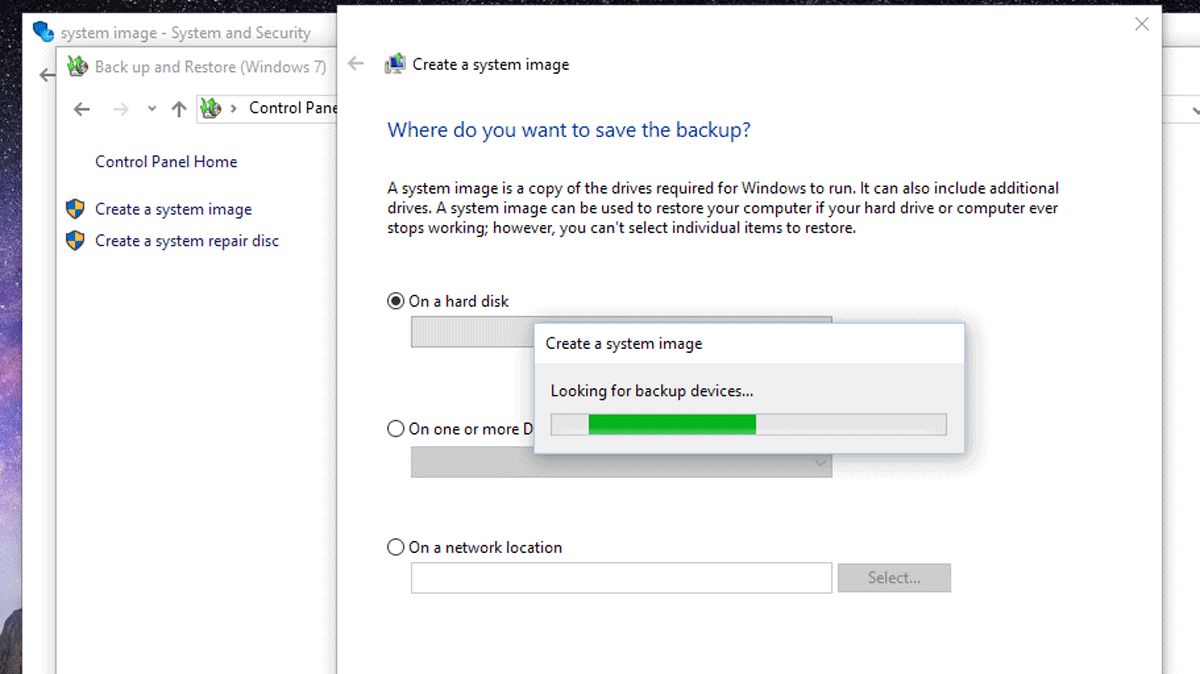Click the network location path field

(x=621, y=577)
